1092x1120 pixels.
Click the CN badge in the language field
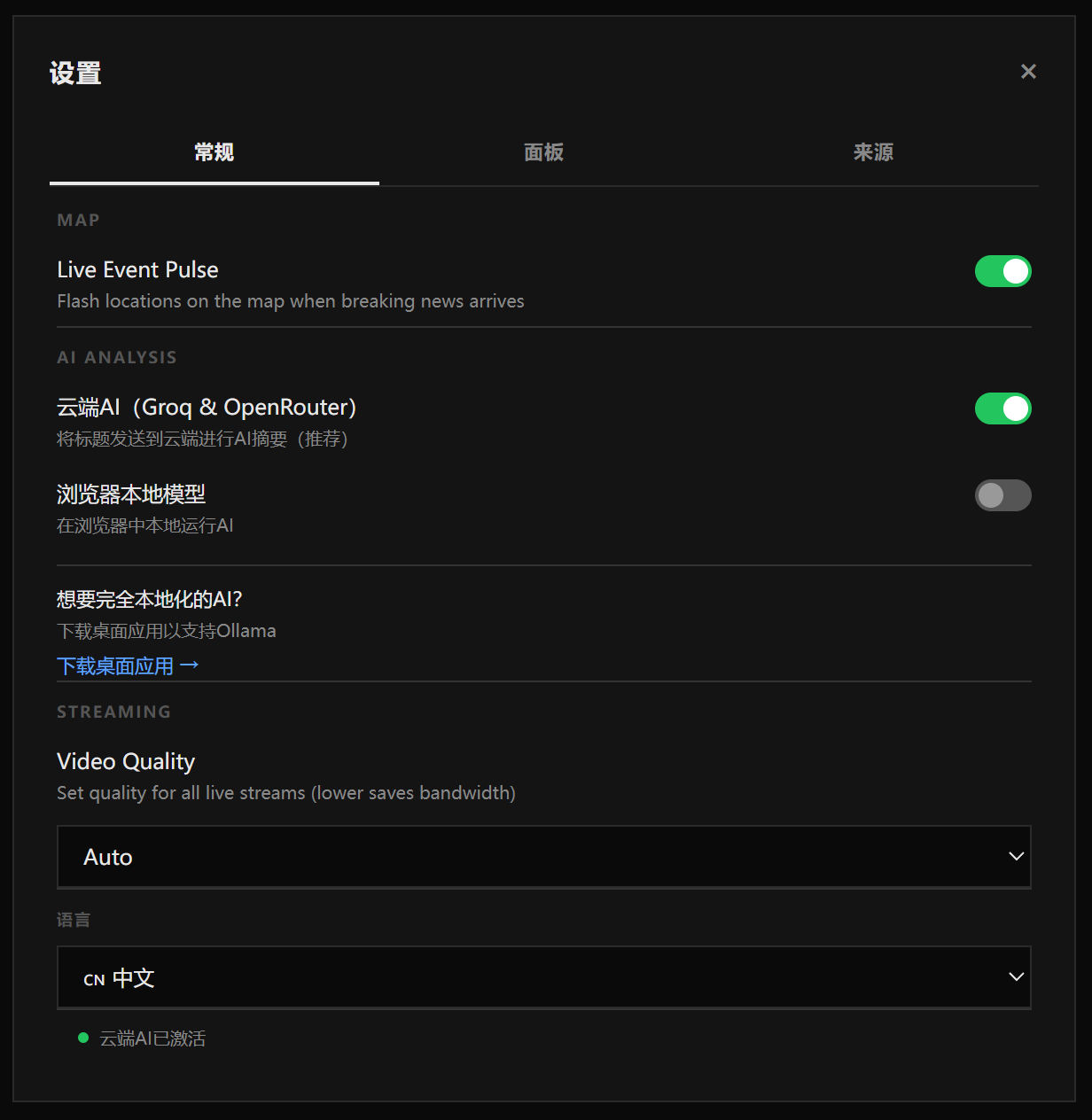point(93,979)
